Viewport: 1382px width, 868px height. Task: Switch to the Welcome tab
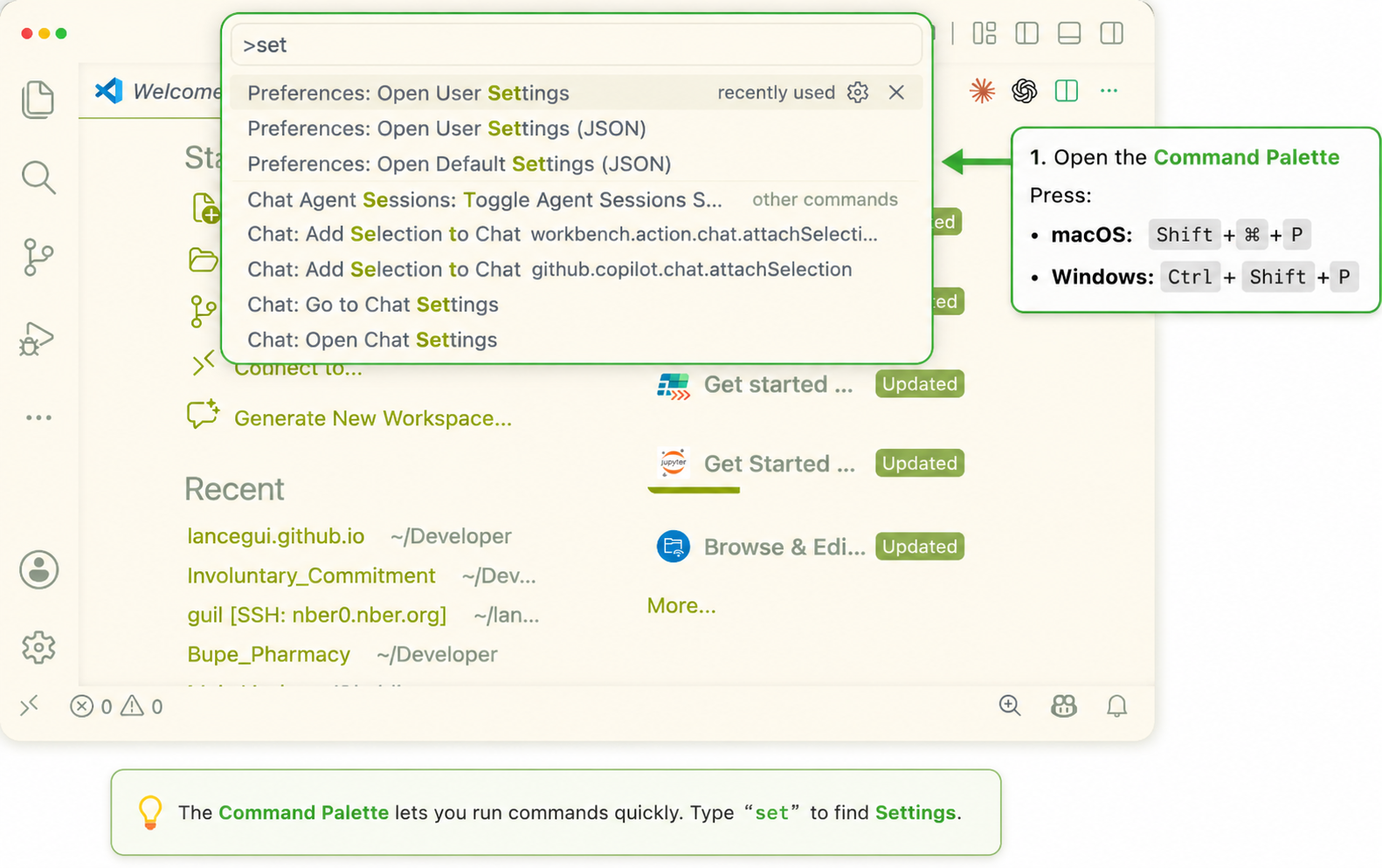point(157,91)
